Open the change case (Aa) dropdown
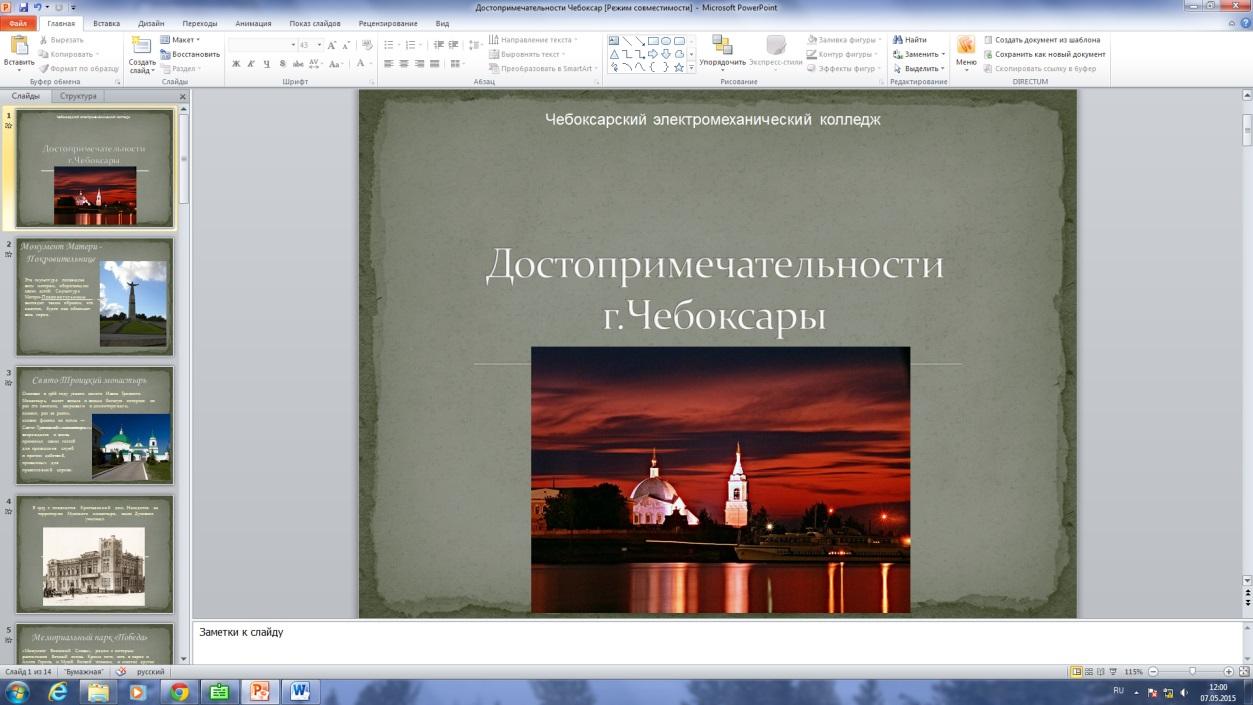 tap(337, 64)
